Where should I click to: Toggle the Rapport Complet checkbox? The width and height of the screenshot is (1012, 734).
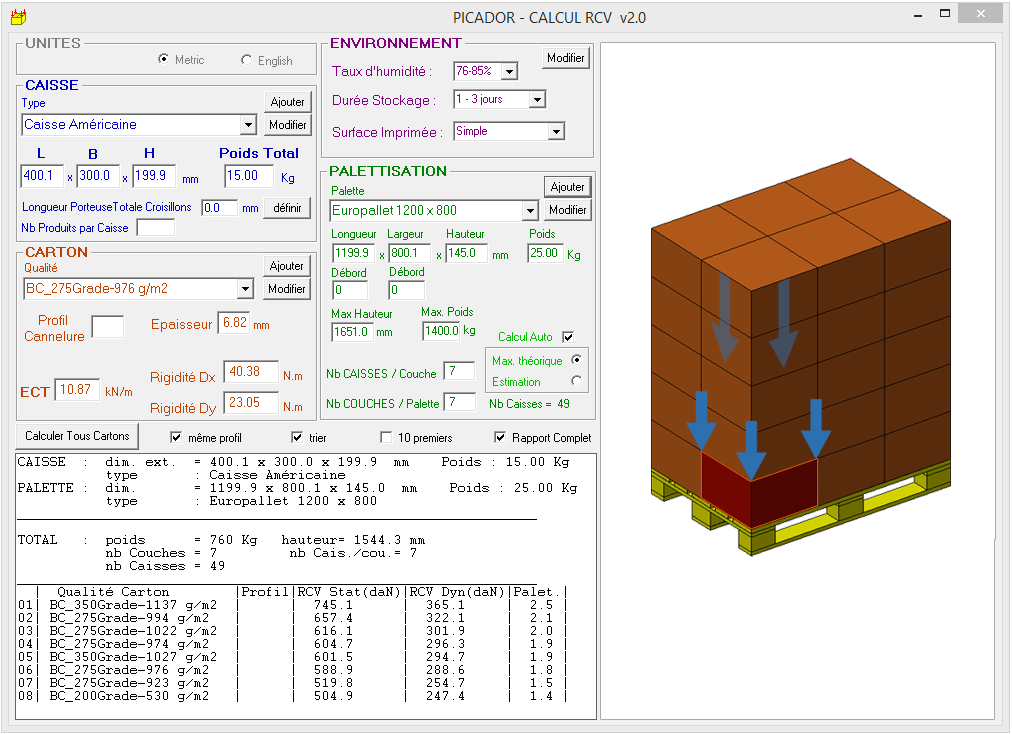500,438
